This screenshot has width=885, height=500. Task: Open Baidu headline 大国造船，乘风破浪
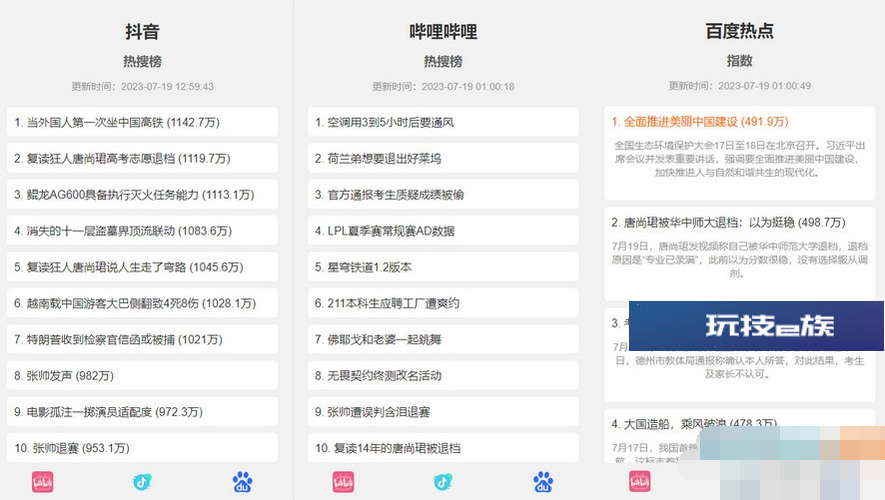click(x=694, y=424)
